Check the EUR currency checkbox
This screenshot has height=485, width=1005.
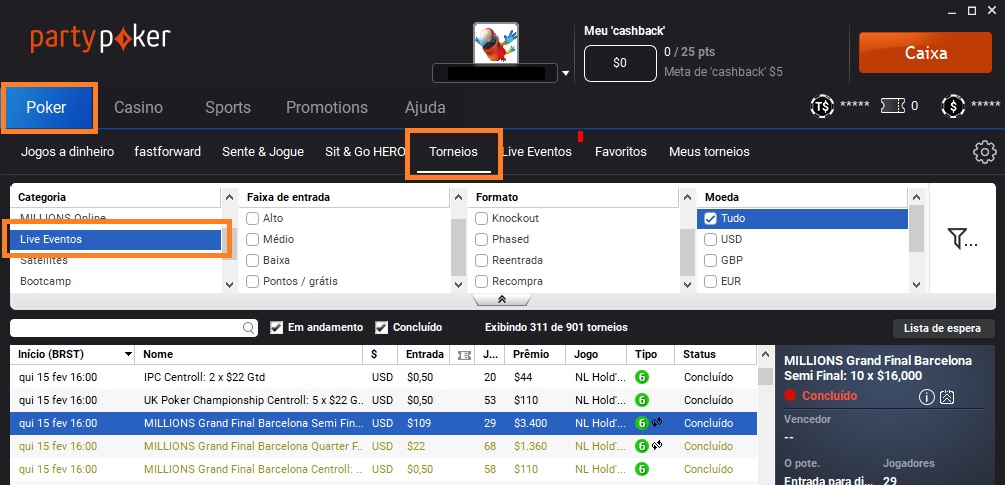(710, 281)
